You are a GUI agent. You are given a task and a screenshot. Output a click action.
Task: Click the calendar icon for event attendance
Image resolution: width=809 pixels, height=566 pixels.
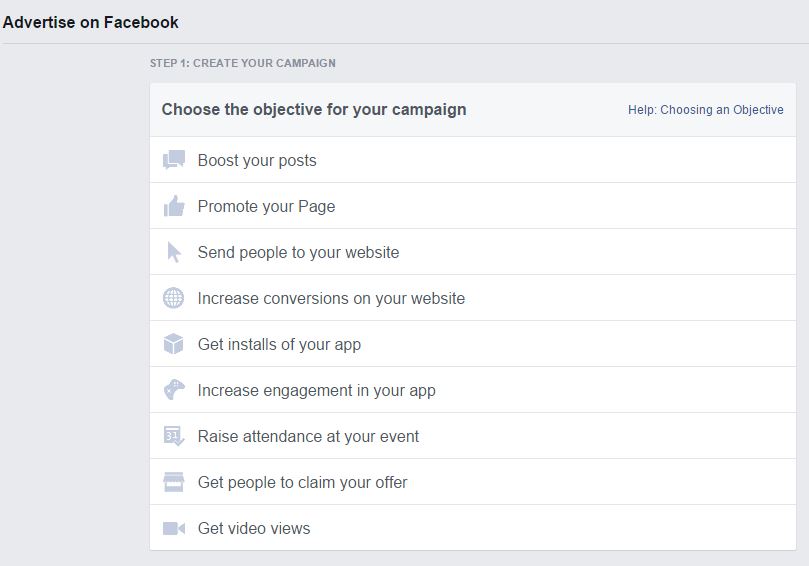coord(174,436)
